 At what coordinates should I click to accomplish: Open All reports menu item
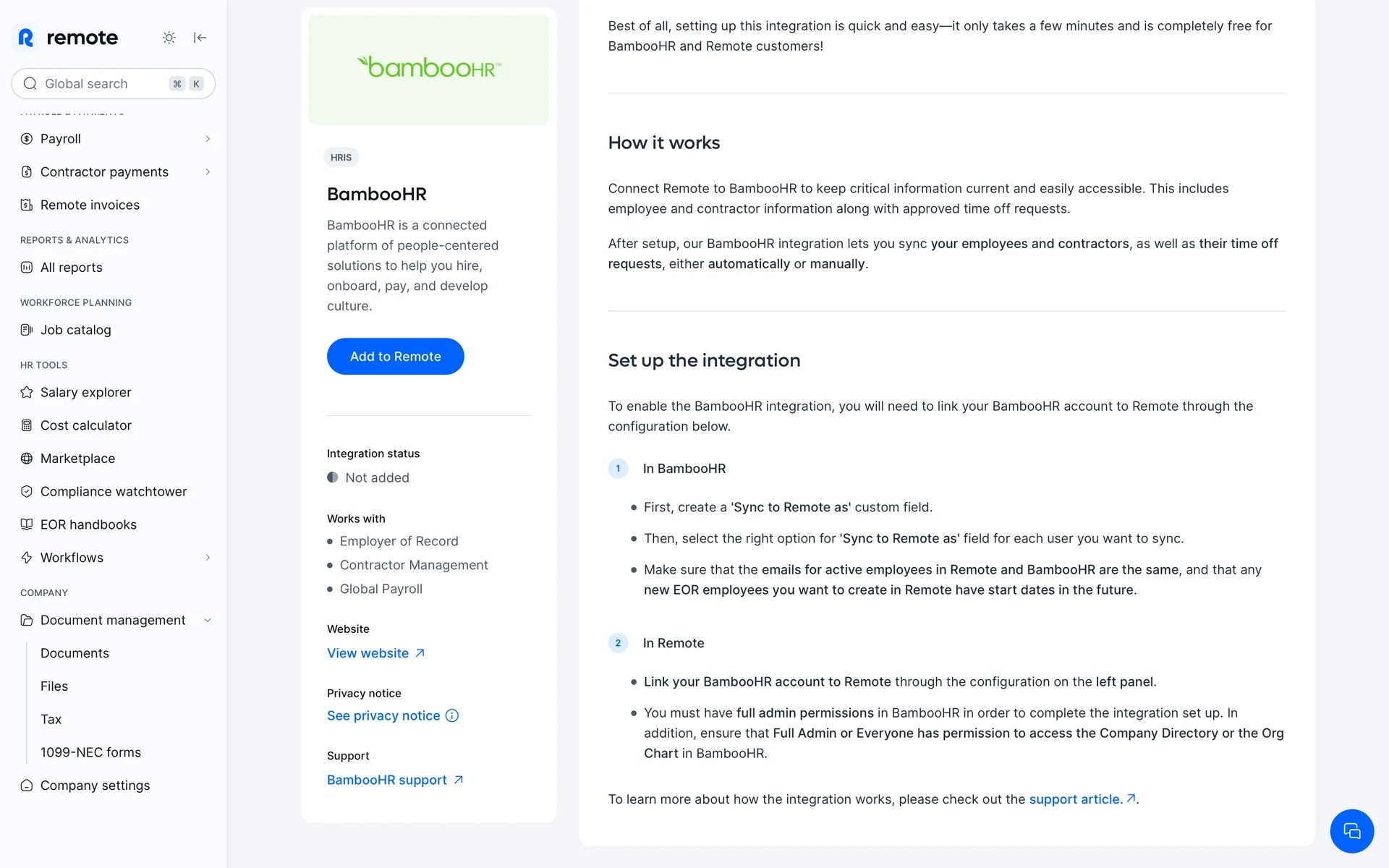coord(72,268)
